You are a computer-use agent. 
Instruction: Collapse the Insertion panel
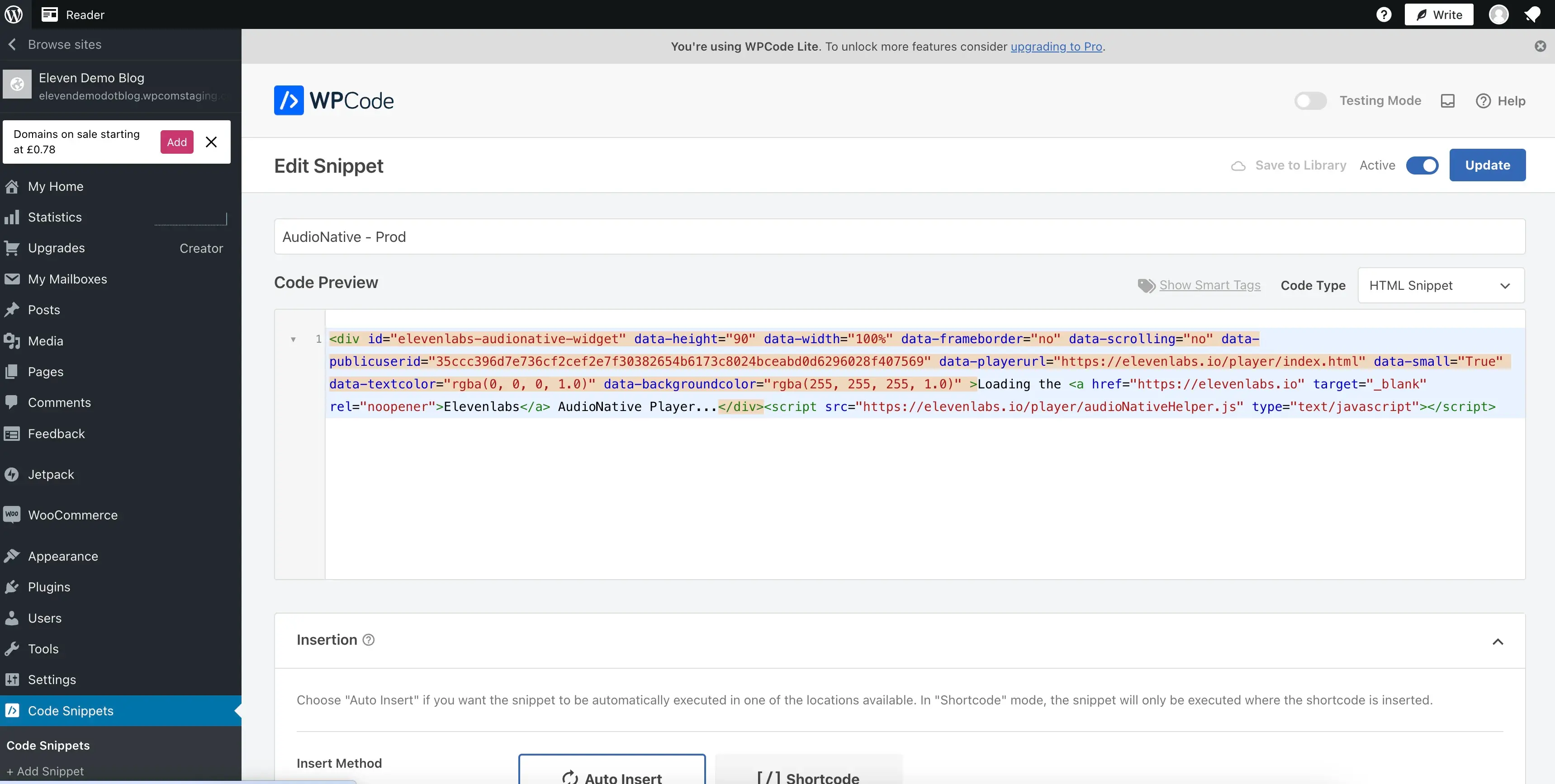(1498, 641)
